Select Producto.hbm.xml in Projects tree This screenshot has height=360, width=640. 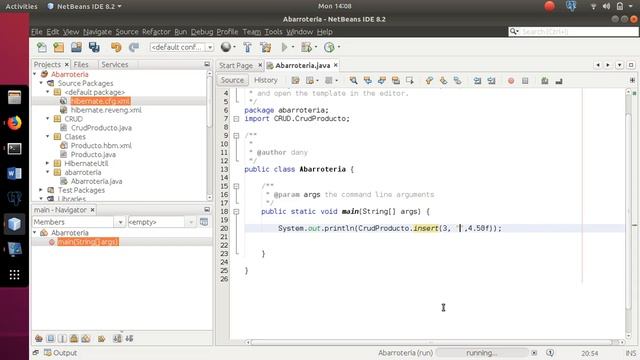click(x=101, y=146)
